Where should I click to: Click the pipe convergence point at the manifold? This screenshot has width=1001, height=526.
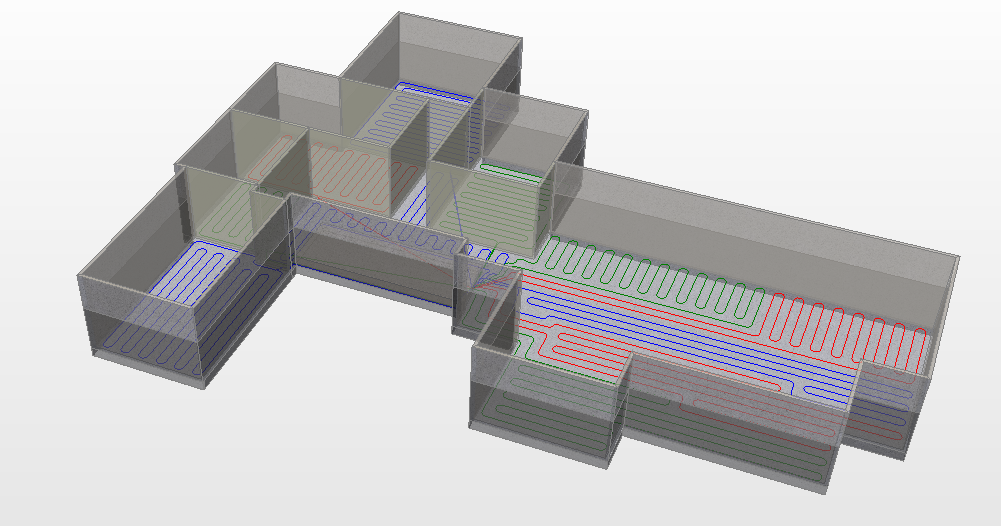484,282
